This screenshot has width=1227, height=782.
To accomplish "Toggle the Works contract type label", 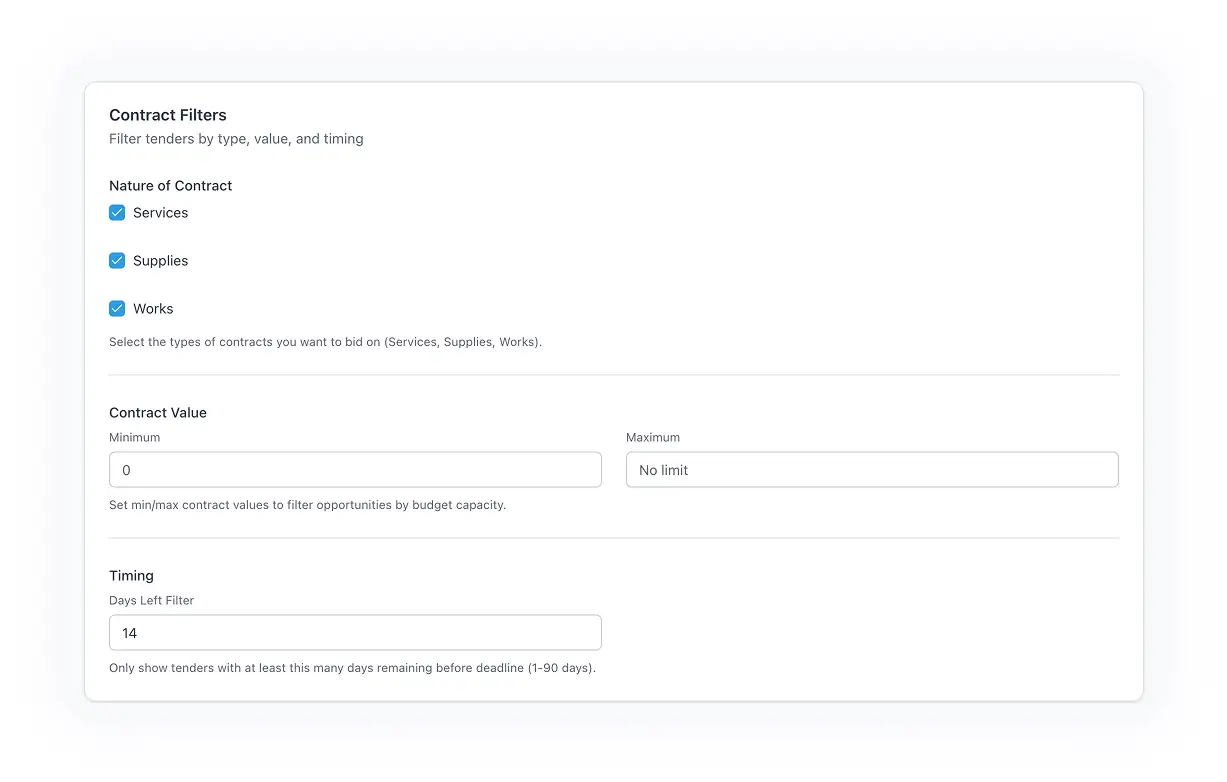I will click(152, 308).
